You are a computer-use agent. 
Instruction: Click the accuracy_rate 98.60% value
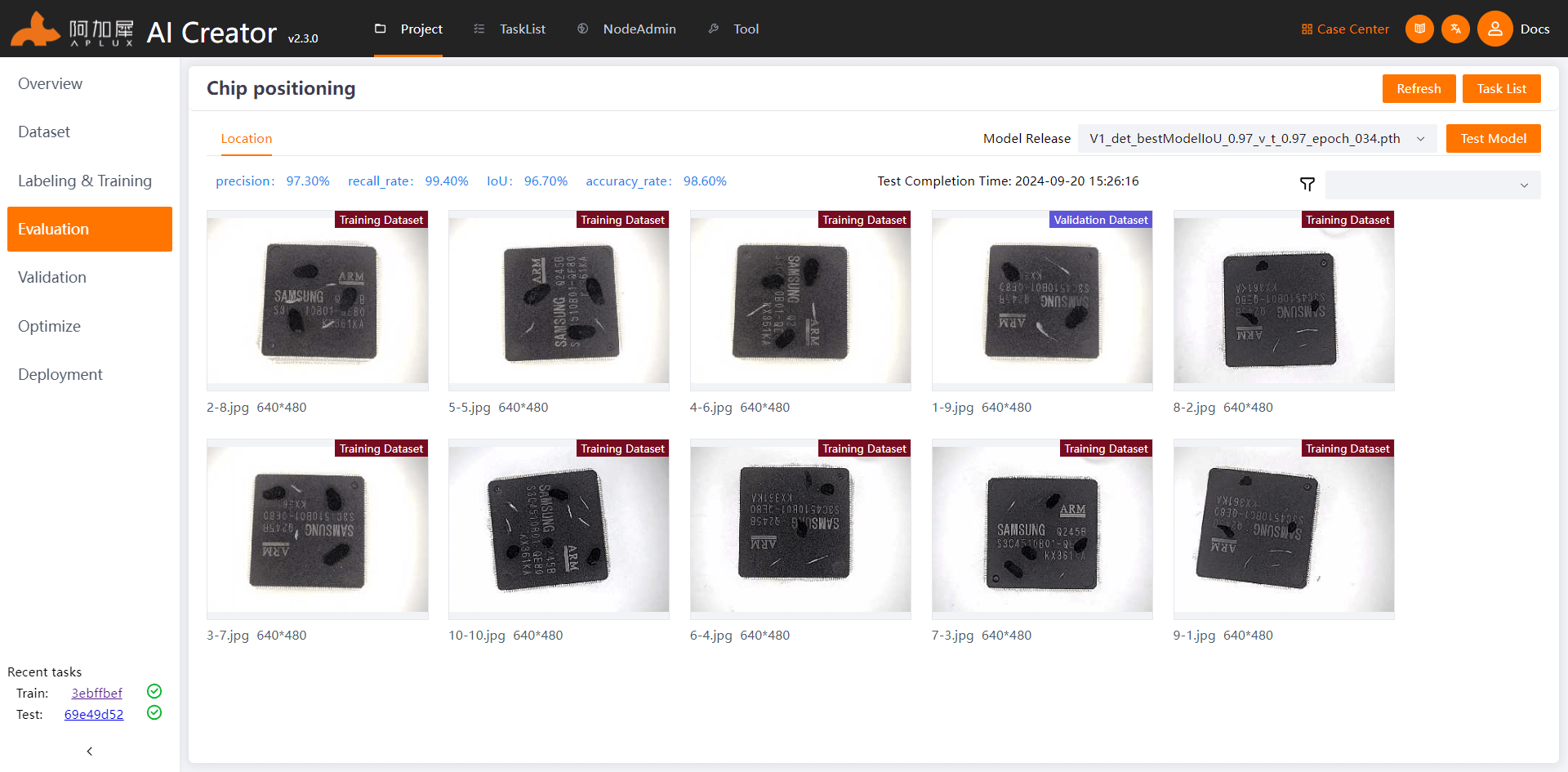[x=705, y=181]
